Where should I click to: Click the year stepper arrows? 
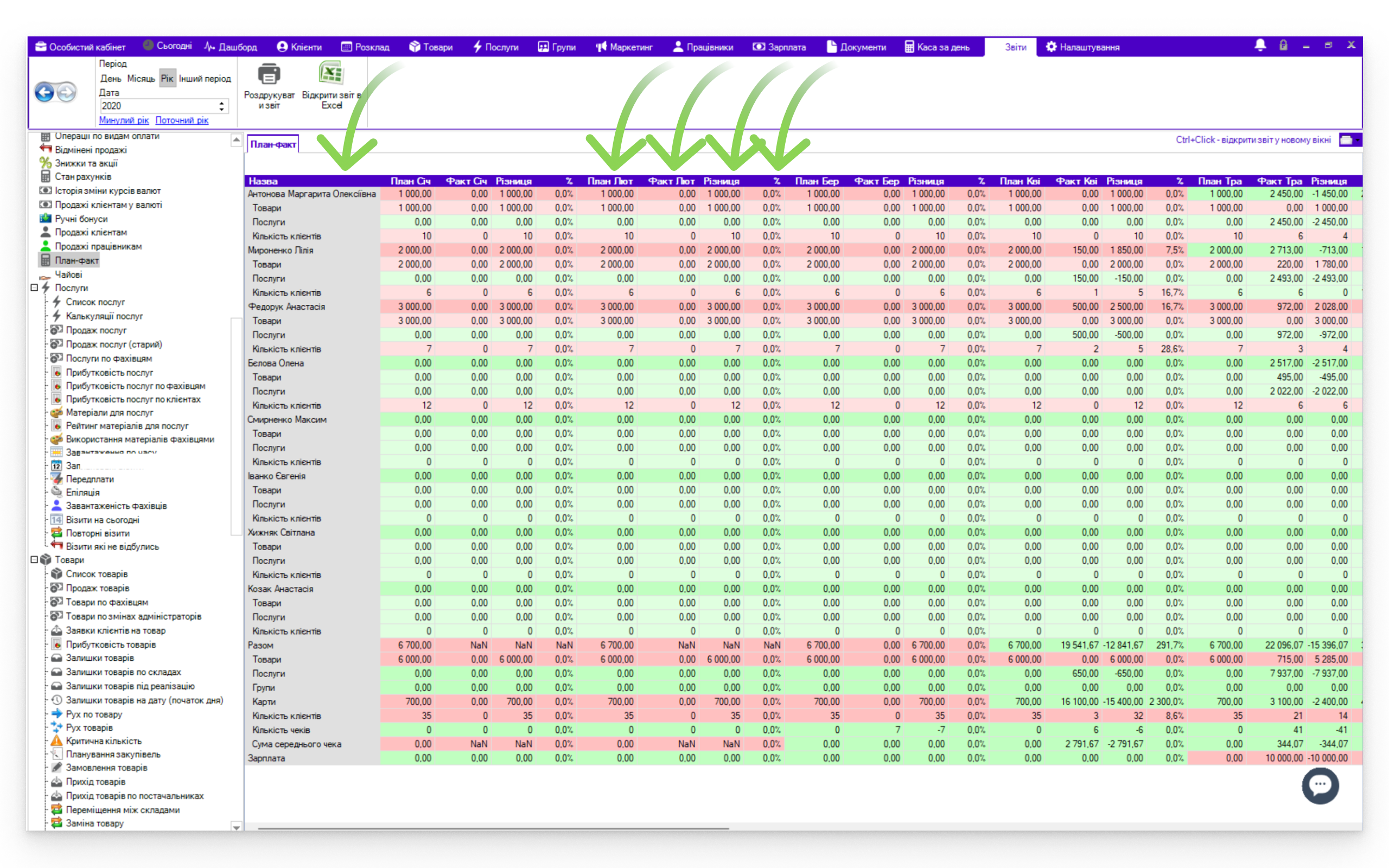coord(221,106)
